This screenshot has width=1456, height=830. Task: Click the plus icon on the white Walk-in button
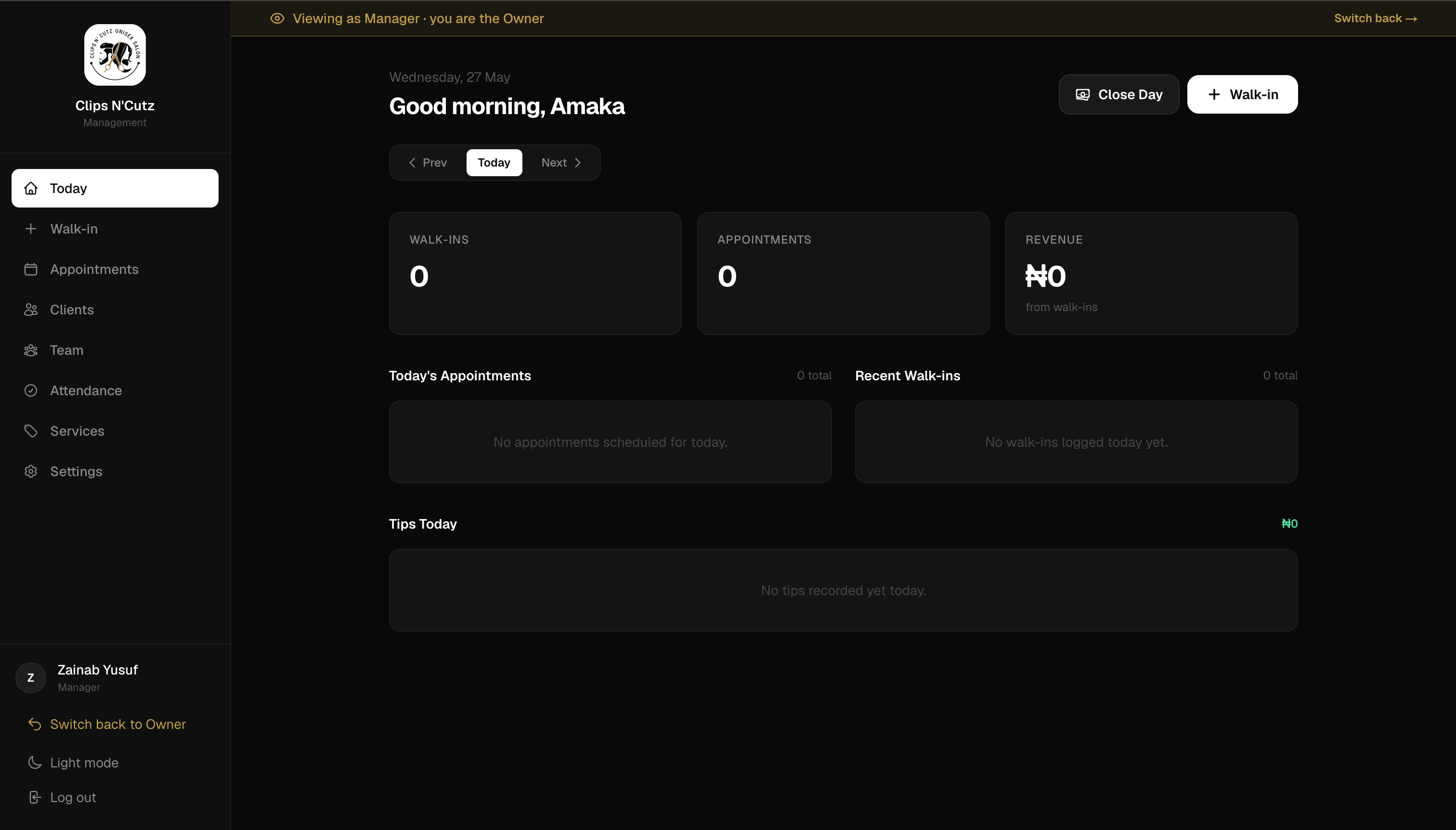coord(1214,95)
